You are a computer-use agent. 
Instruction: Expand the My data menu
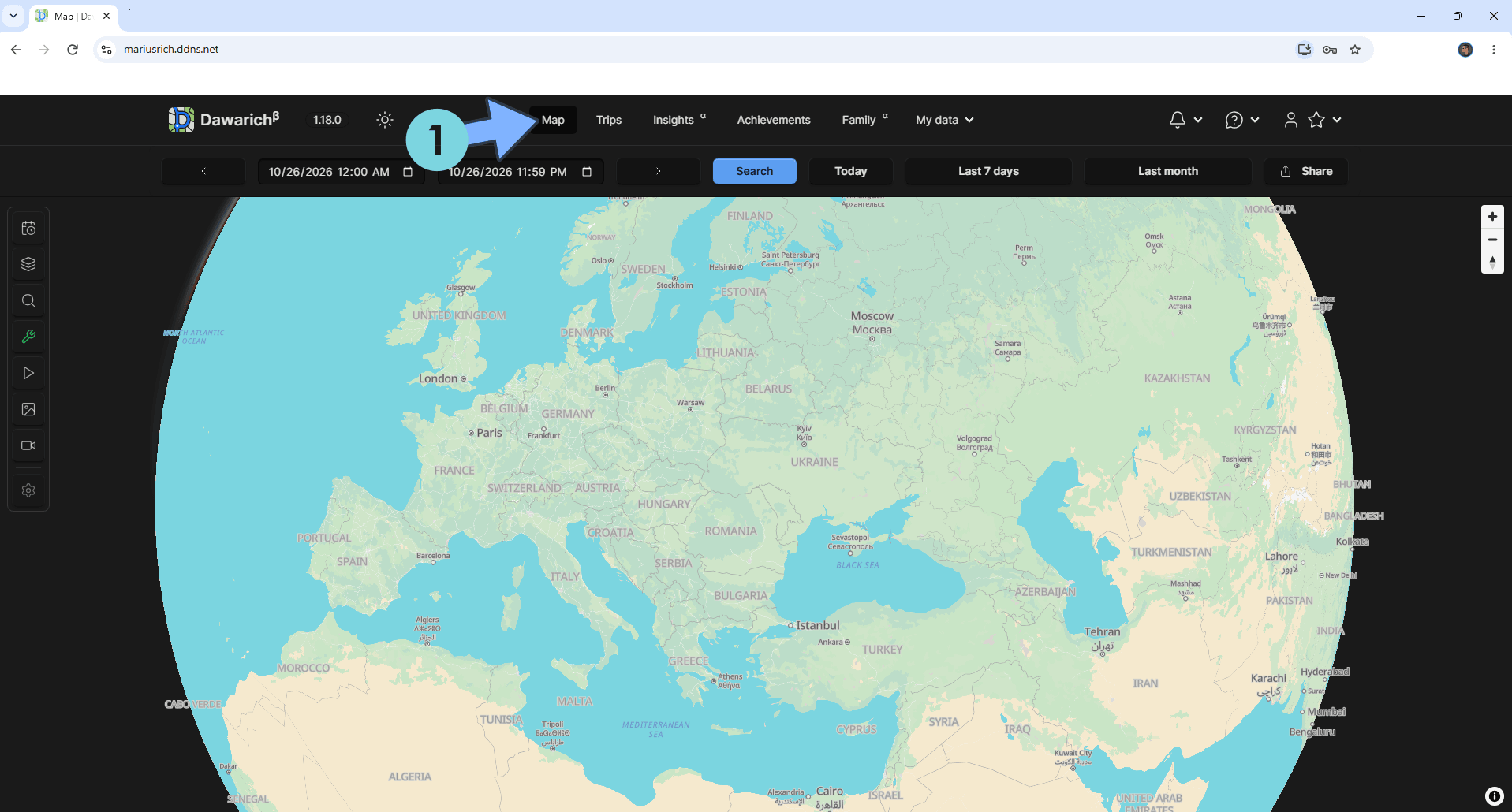945,120
